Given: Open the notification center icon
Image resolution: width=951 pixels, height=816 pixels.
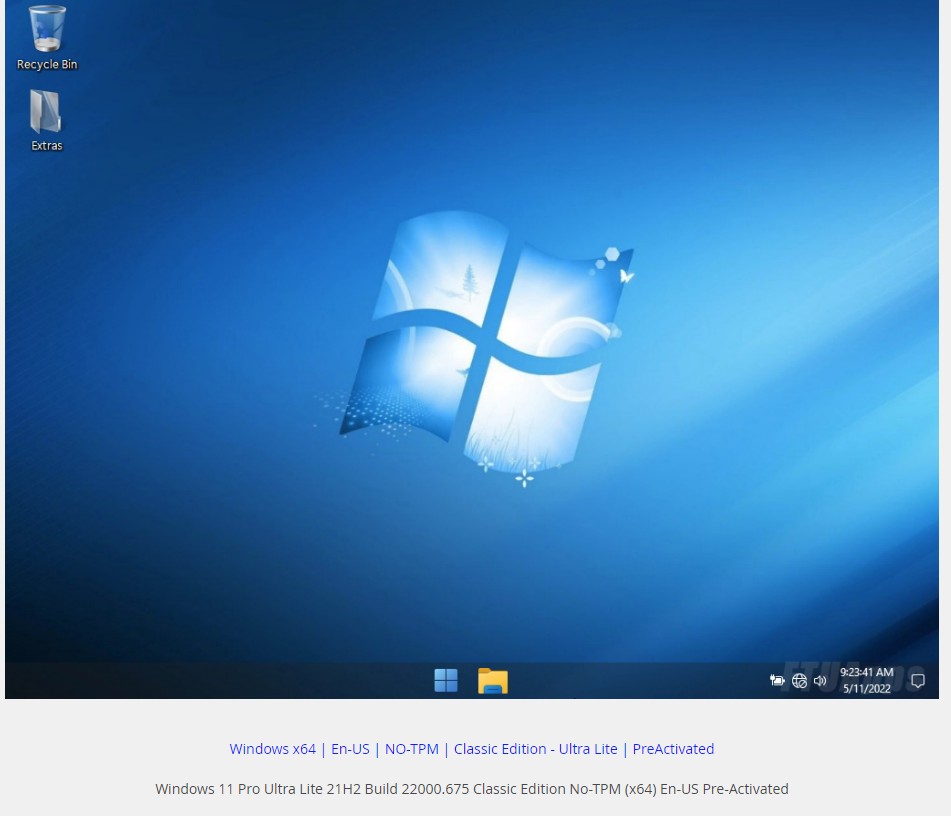Looking at the screenshot, I should 918,681.
